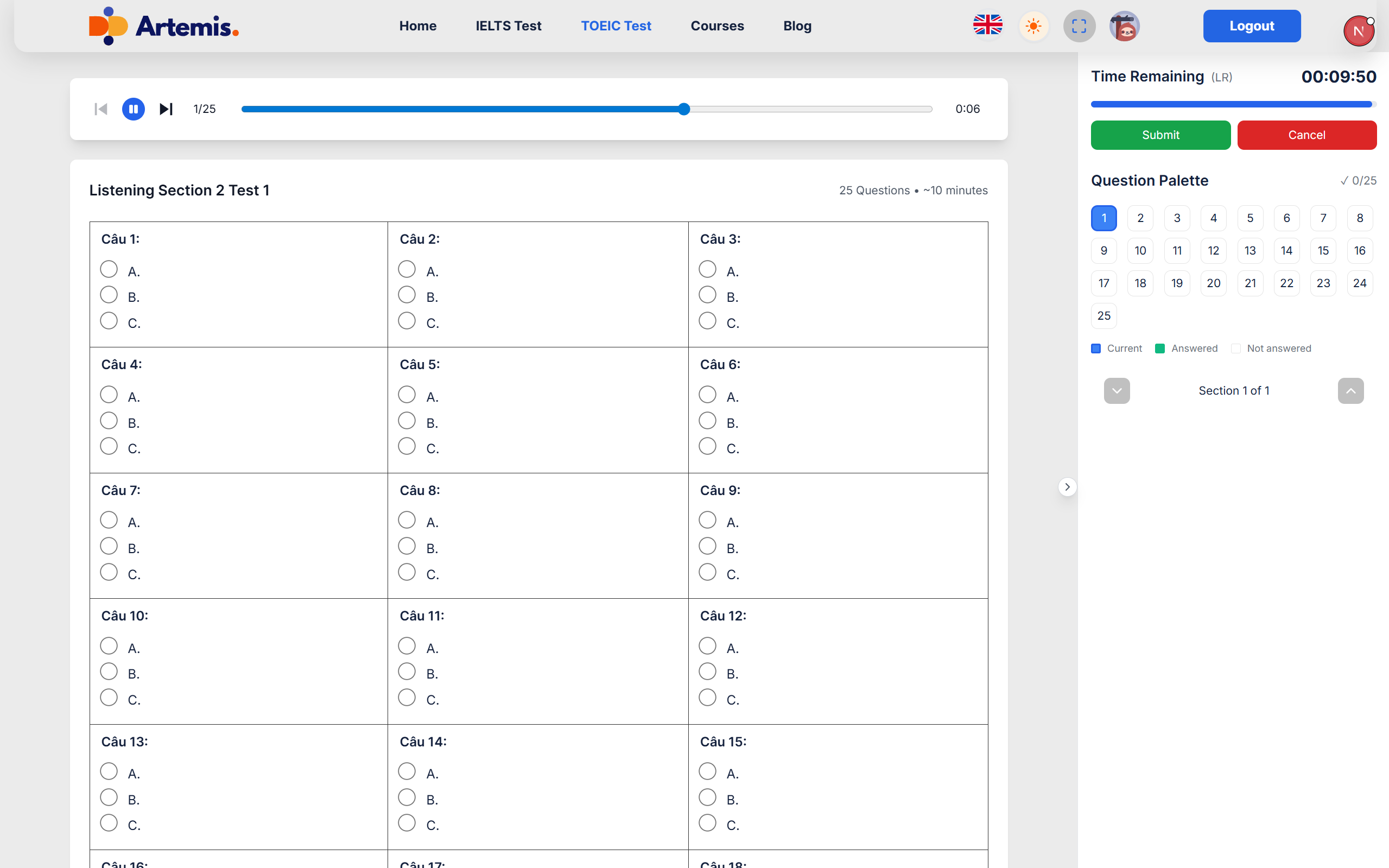Image resolution: width=1389 pixels, height=868 pixels.
Task: Pause the audio playback
Action: 133,109
